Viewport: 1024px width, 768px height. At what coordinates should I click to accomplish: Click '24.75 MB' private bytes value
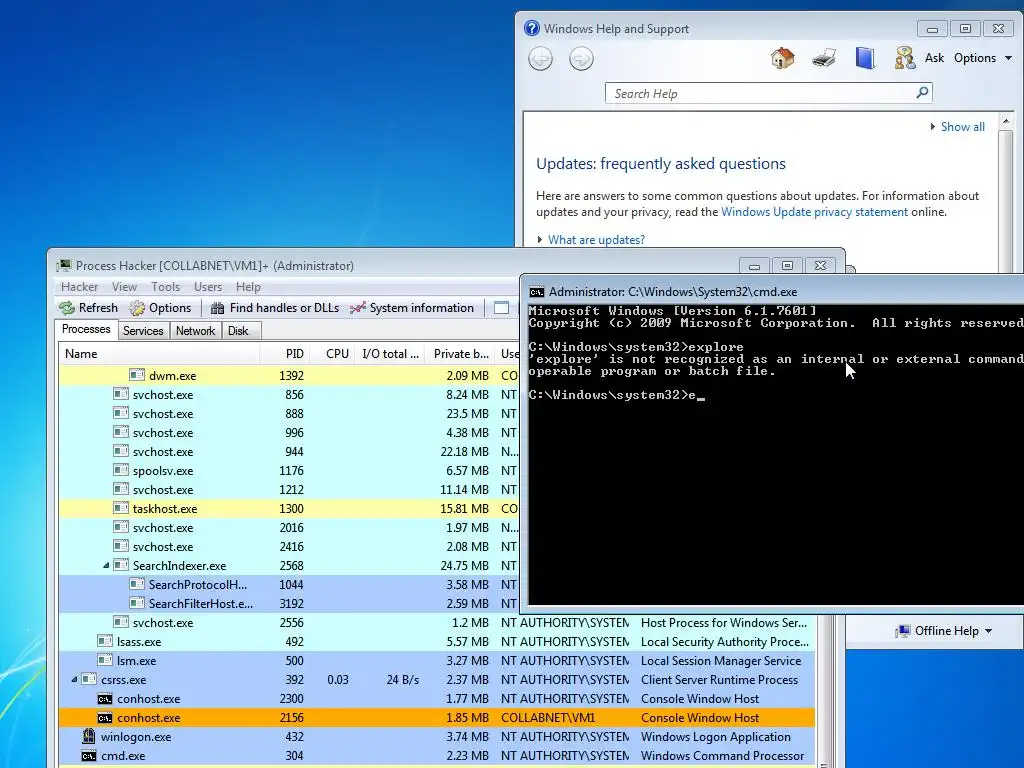point(464,566)
